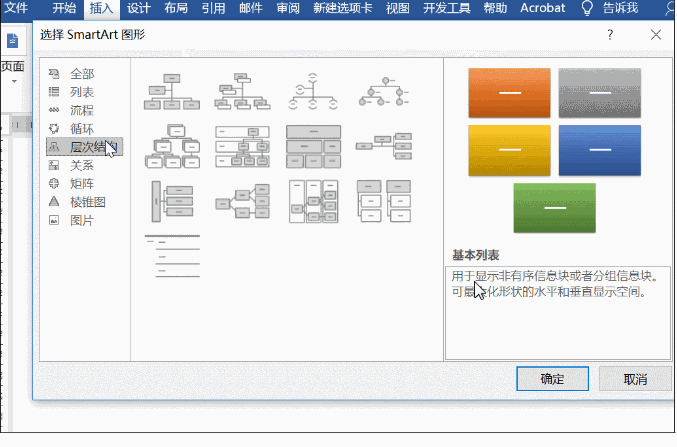Click the orange preview block
Image resolution: width=677 pixels, height=447 pixels.
click(x=509, y=93)
